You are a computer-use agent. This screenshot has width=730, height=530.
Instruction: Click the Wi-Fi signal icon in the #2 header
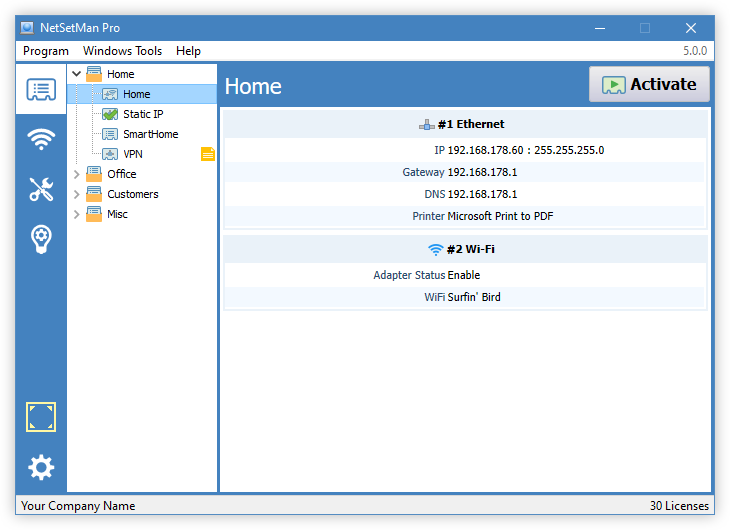click(435, 250)
